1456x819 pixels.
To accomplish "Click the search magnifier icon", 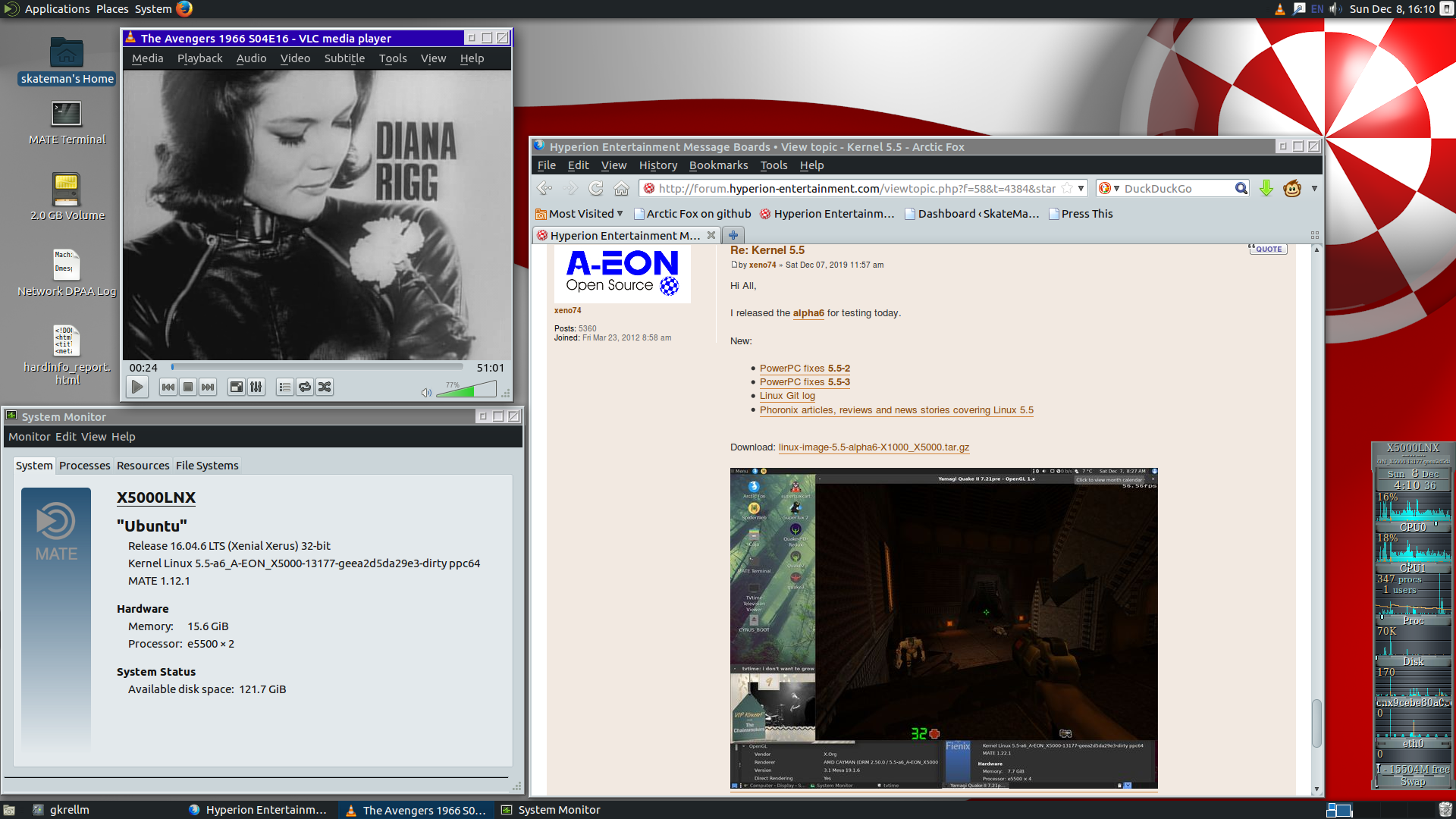I will click(1241, 188).
